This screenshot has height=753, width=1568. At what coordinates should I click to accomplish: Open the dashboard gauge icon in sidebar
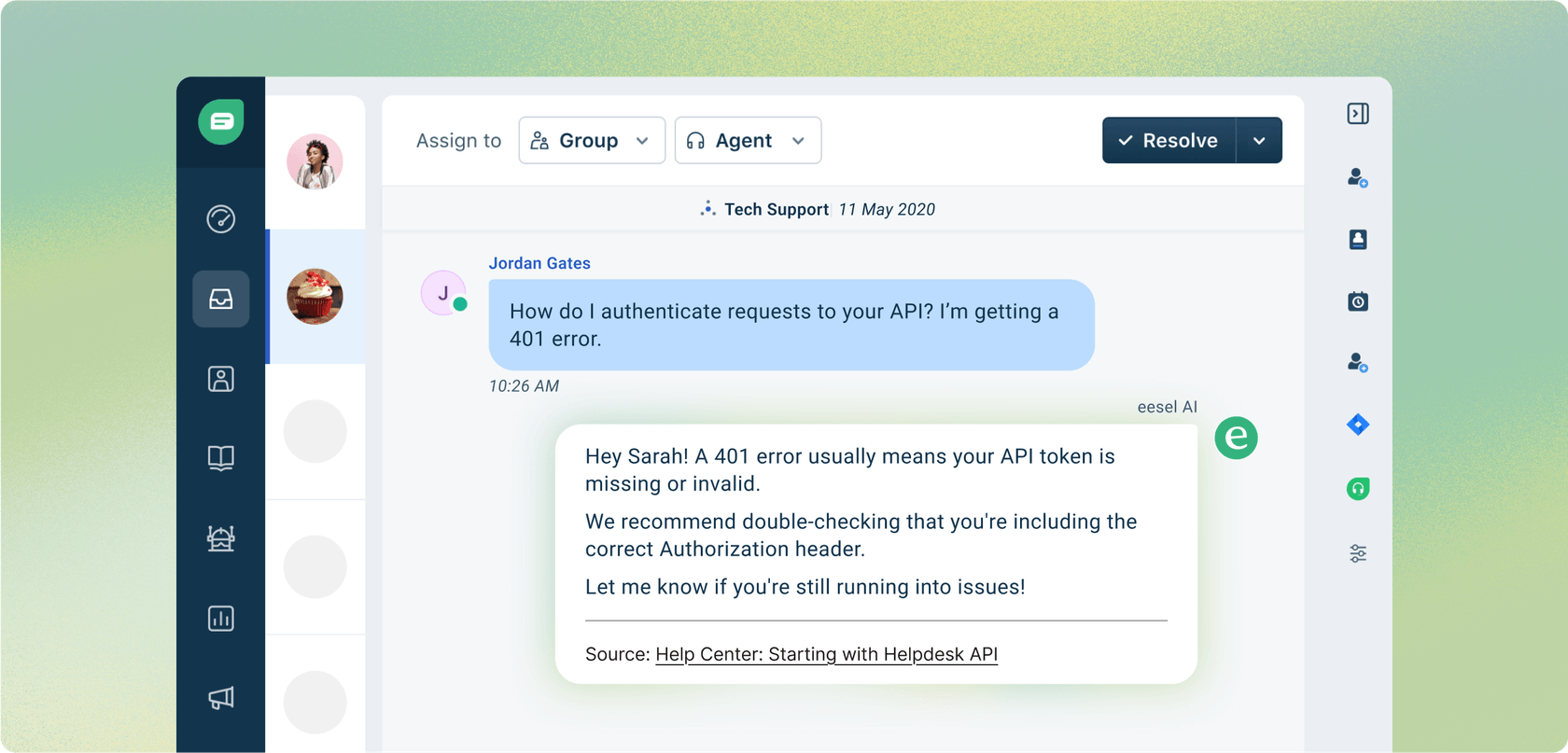[221, 219]
